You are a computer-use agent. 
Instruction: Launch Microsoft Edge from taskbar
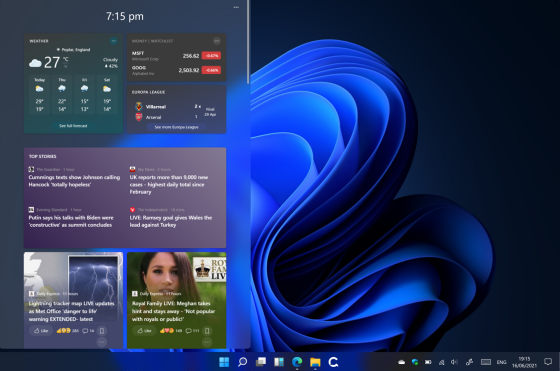tap(297, 362)
